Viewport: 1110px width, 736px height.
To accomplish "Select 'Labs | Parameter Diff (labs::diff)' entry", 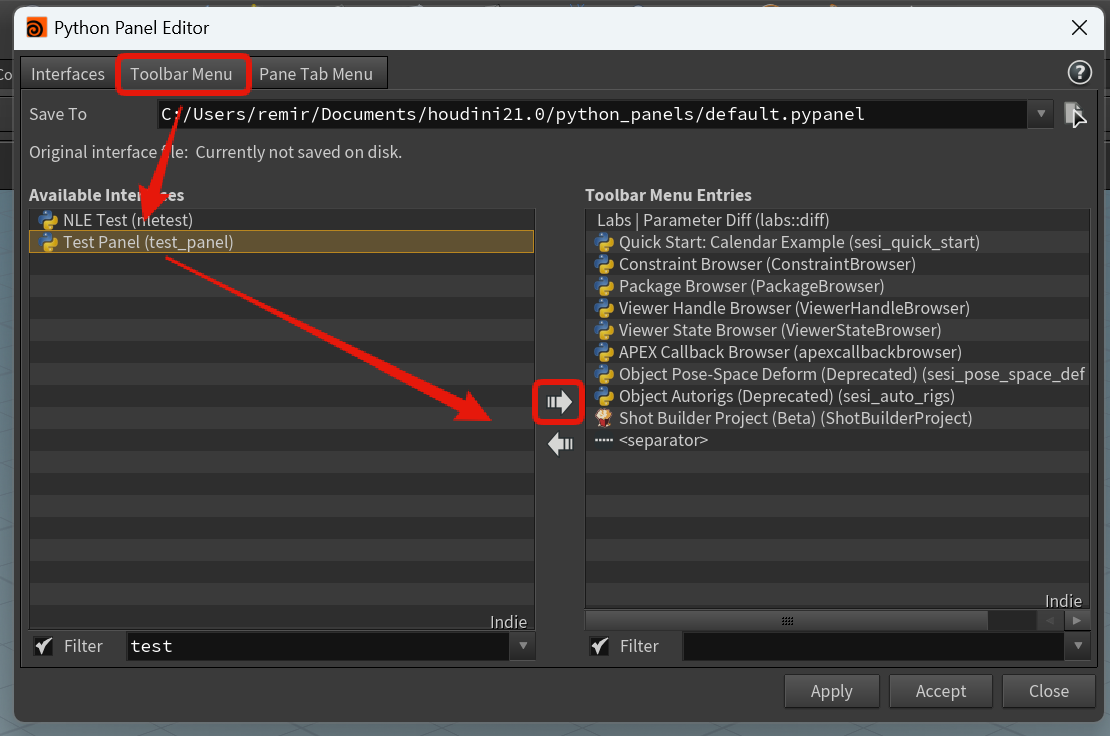I will [837, 220].
